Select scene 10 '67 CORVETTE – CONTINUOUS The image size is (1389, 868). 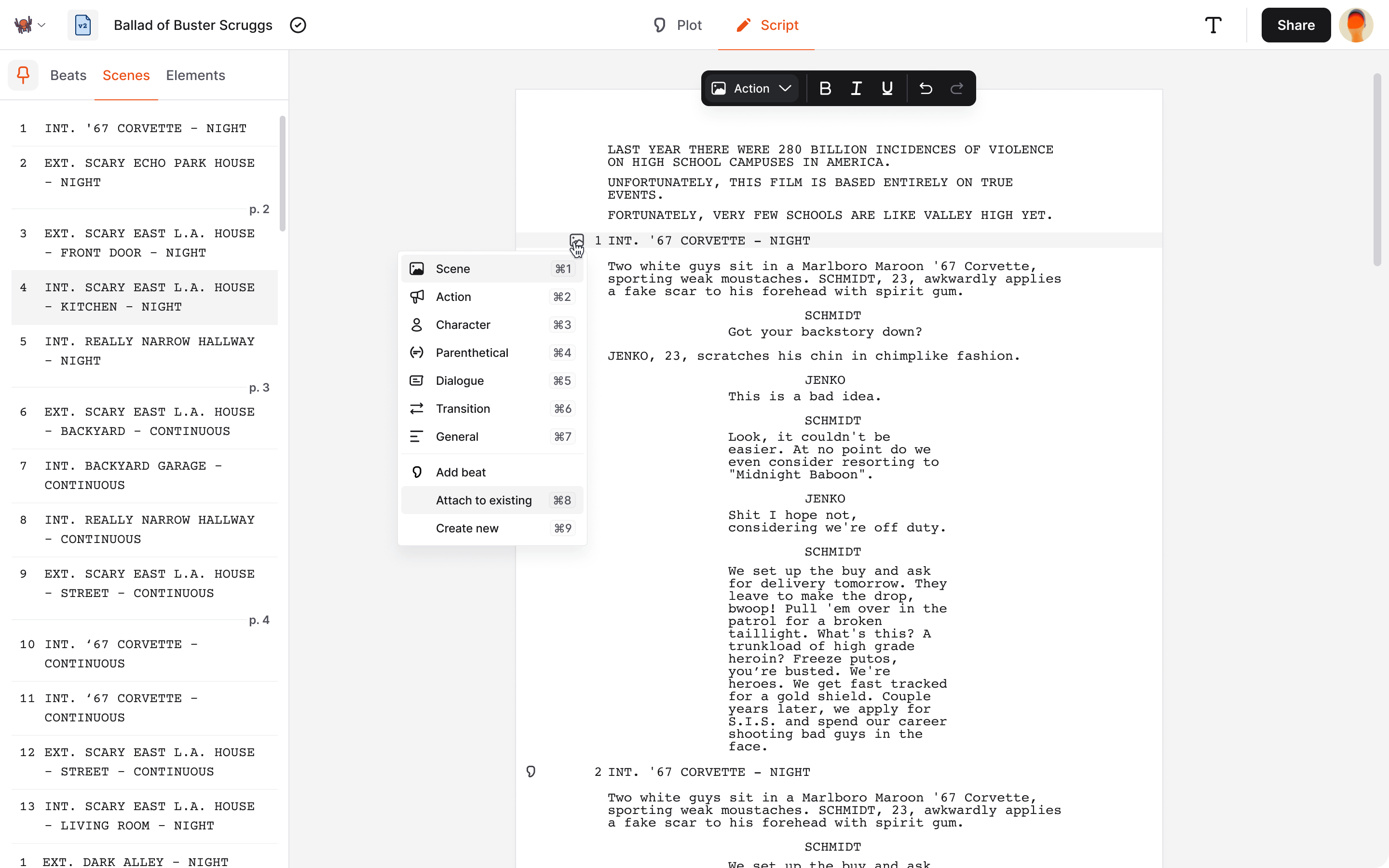[145, 654]
